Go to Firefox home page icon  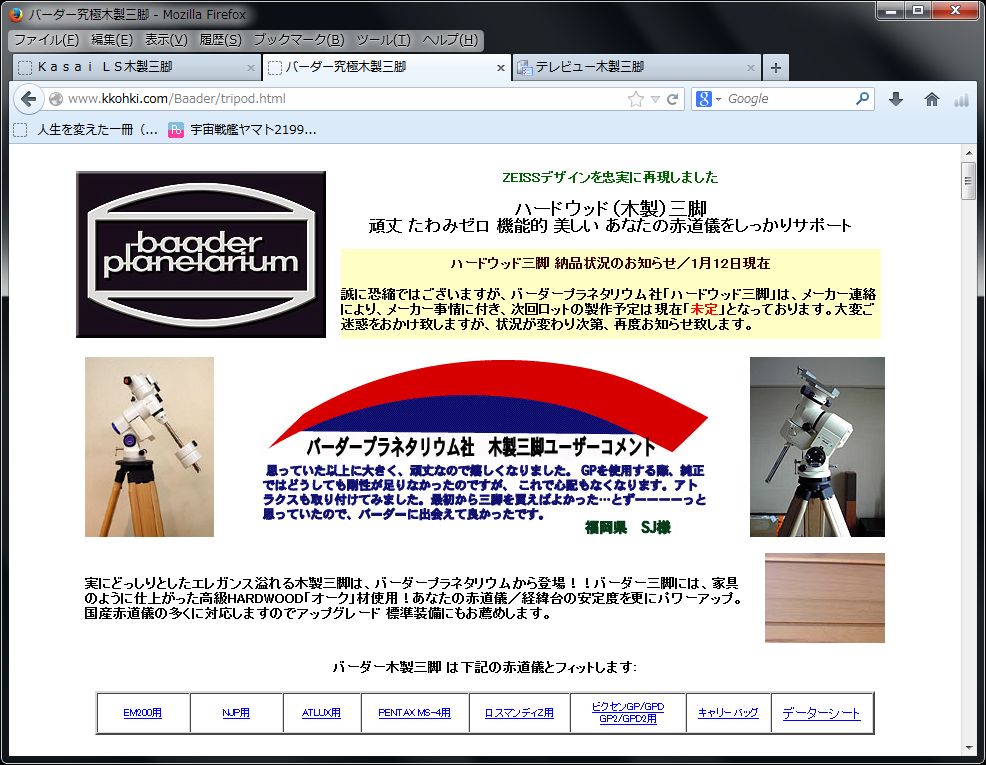point(932,99)
